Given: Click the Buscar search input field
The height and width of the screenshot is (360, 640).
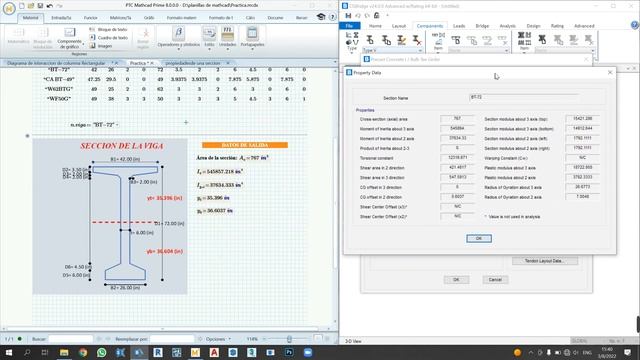Looking at the screenshot, I should coord(71,339).
